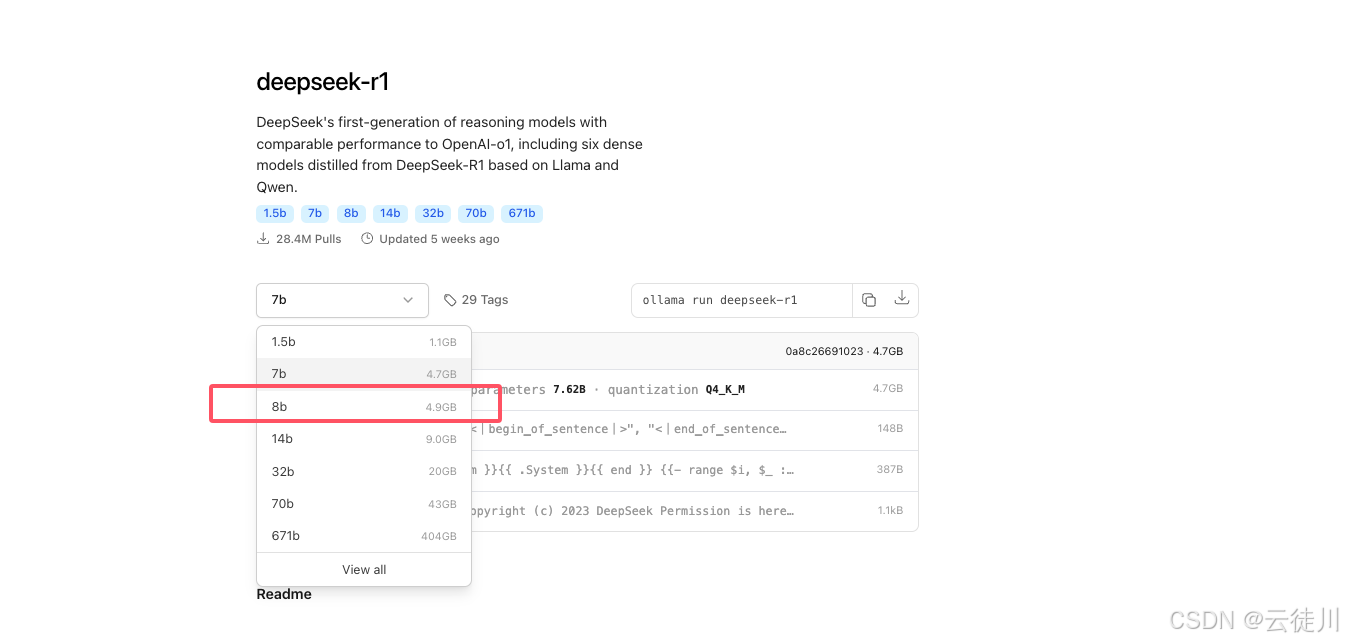1345x642 pixels.
Task: Pick the 70b 43GB option
Action: tap(364, 504)
